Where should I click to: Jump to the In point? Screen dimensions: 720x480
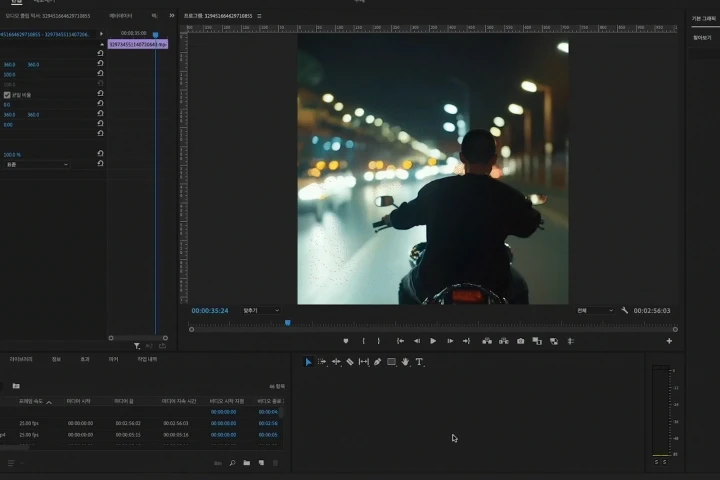(400, 341)
